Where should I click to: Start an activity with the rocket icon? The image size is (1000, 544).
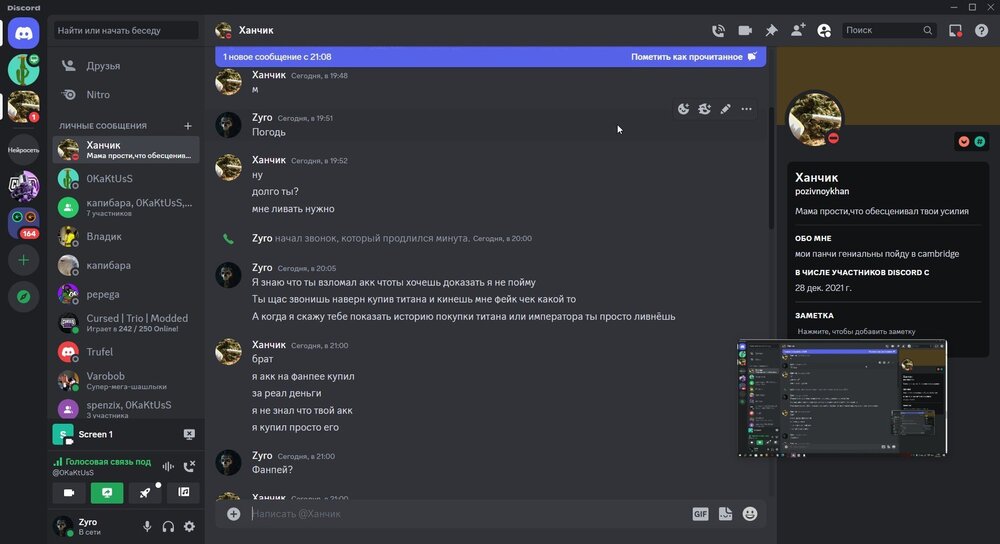(145, 492)
